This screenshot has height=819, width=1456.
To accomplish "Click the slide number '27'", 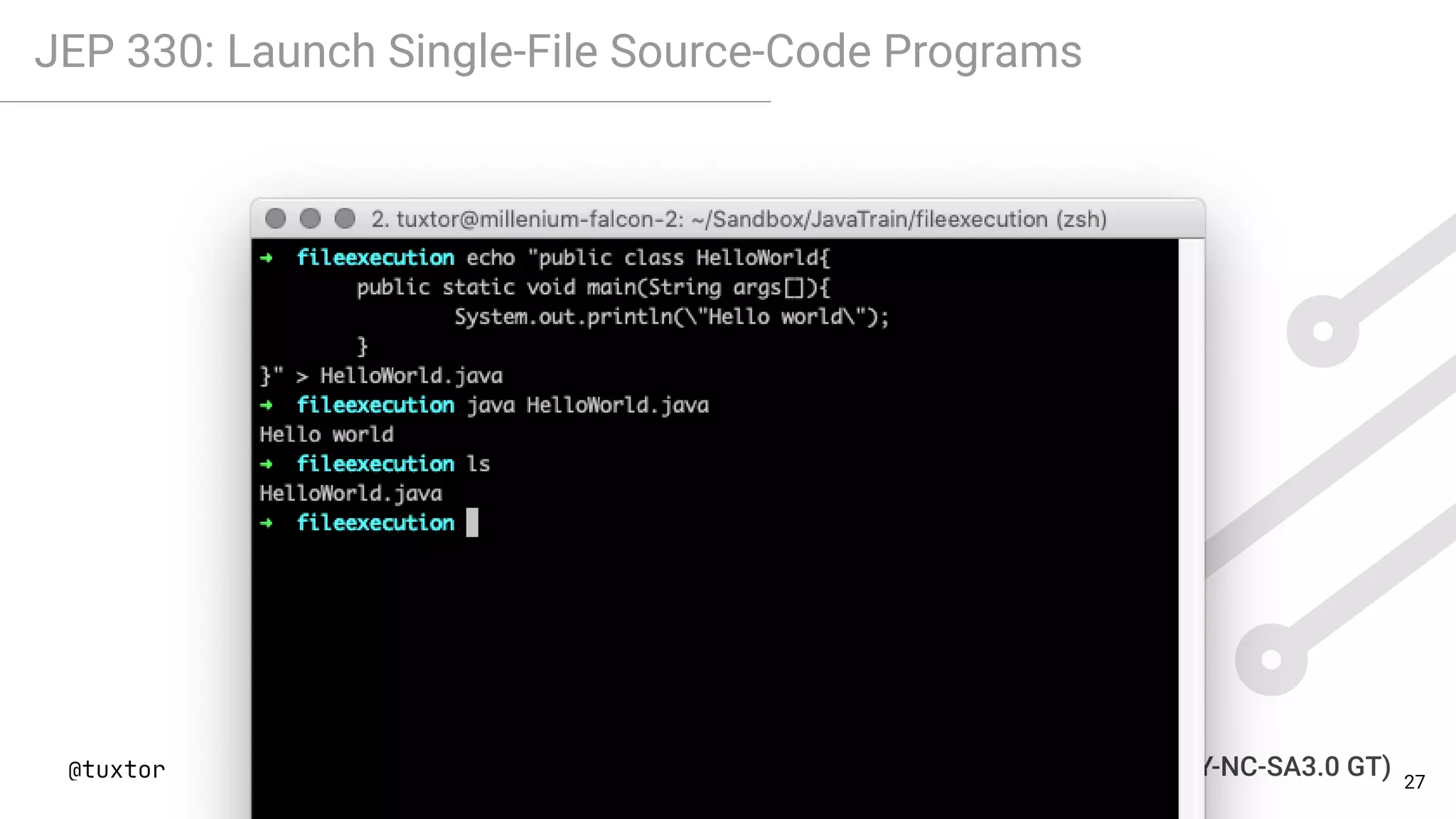I will pos(1414,782).
